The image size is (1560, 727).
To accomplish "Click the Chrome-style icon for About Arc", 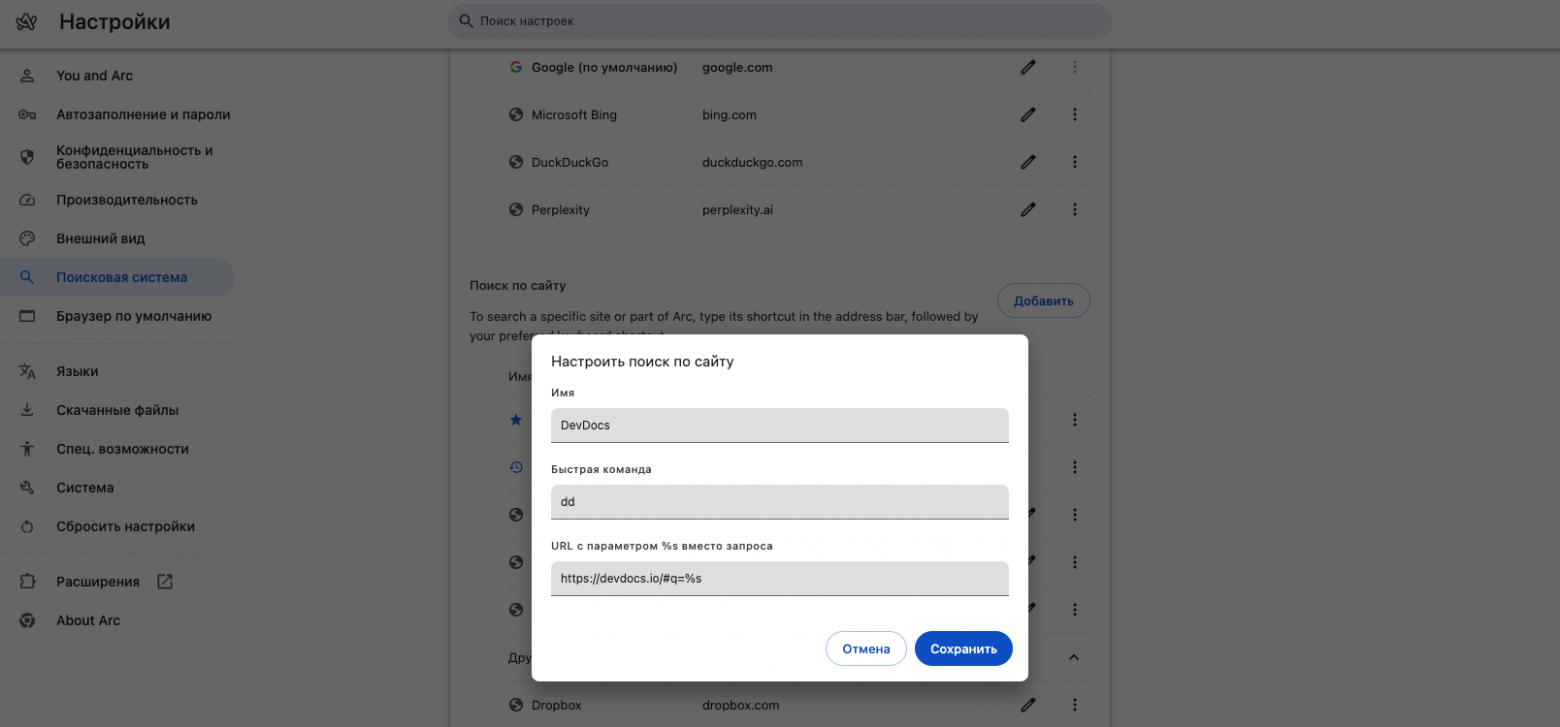I will point(27,621).
